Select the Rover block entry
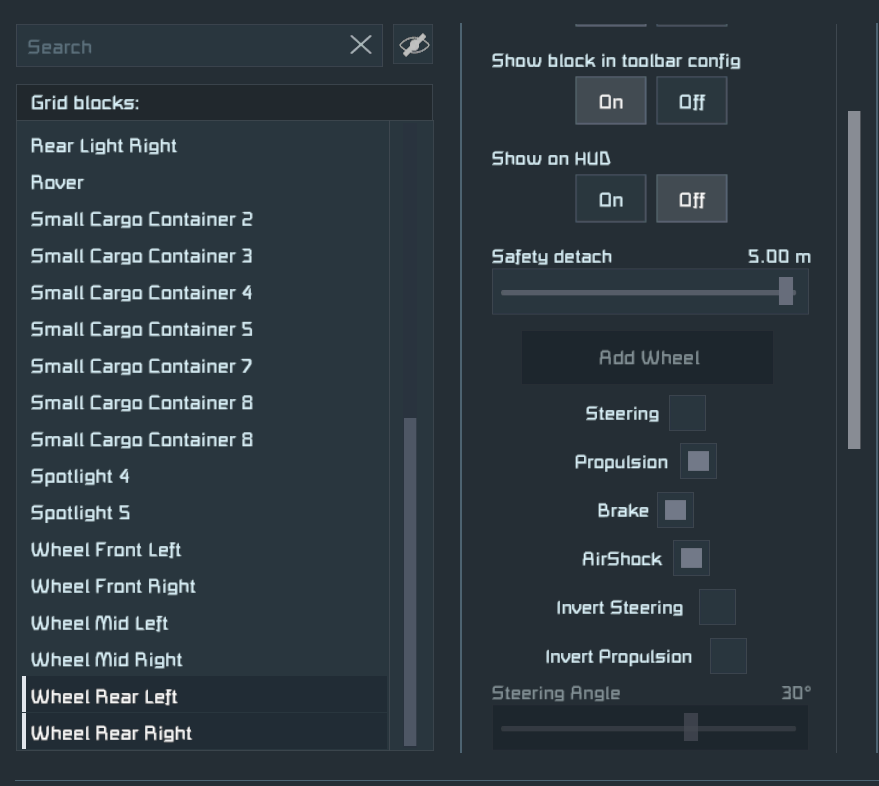Screen dimensions: 879x786 pyautogui.click(x=58, y=183)
